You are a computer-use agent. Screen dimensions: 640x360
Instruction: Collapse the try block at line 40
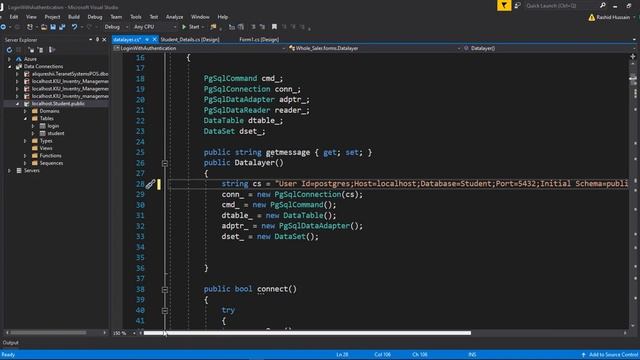tap(165, 311)
